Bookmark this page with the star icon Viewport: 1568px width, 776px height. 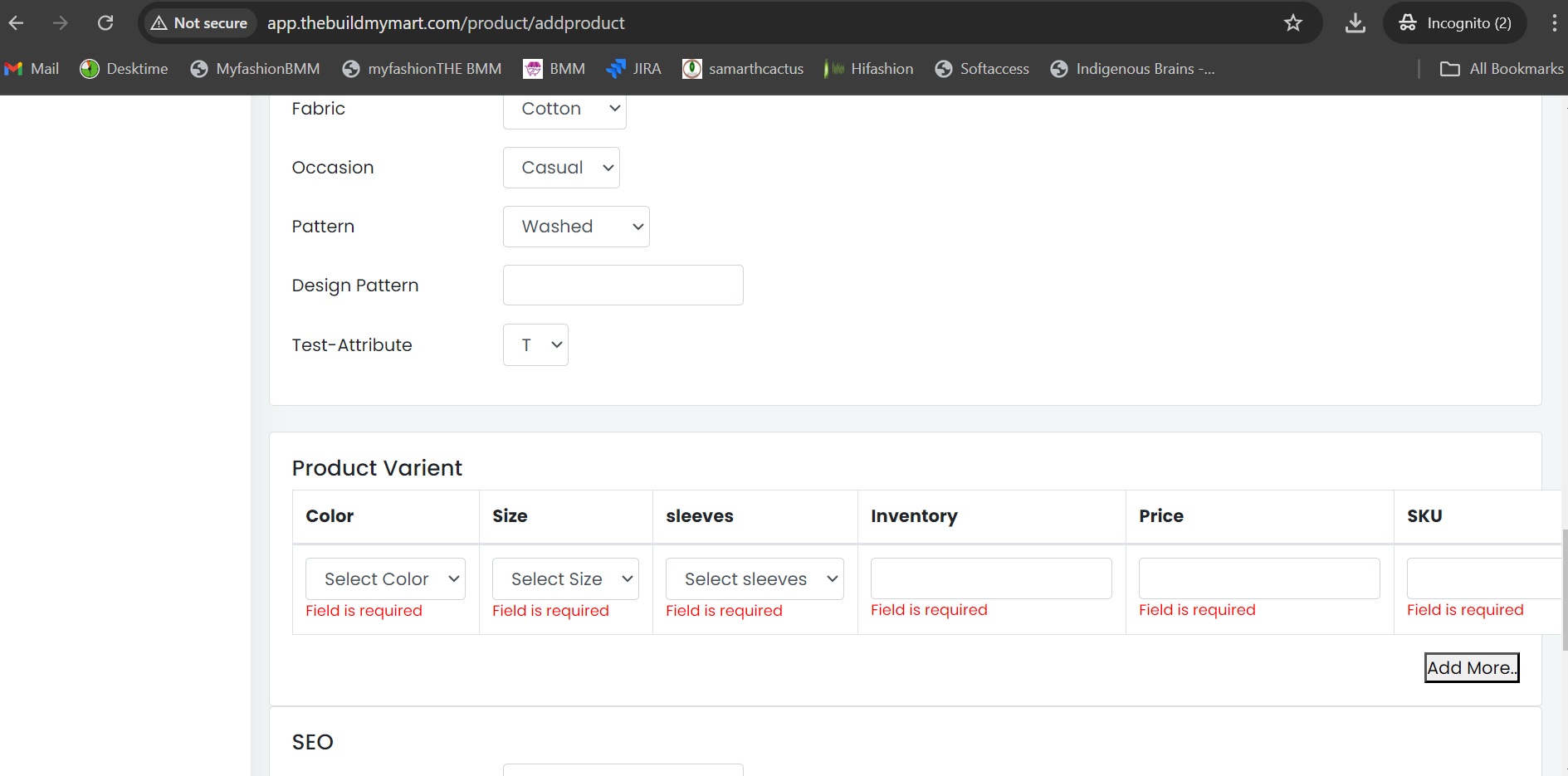(1293, 23)
